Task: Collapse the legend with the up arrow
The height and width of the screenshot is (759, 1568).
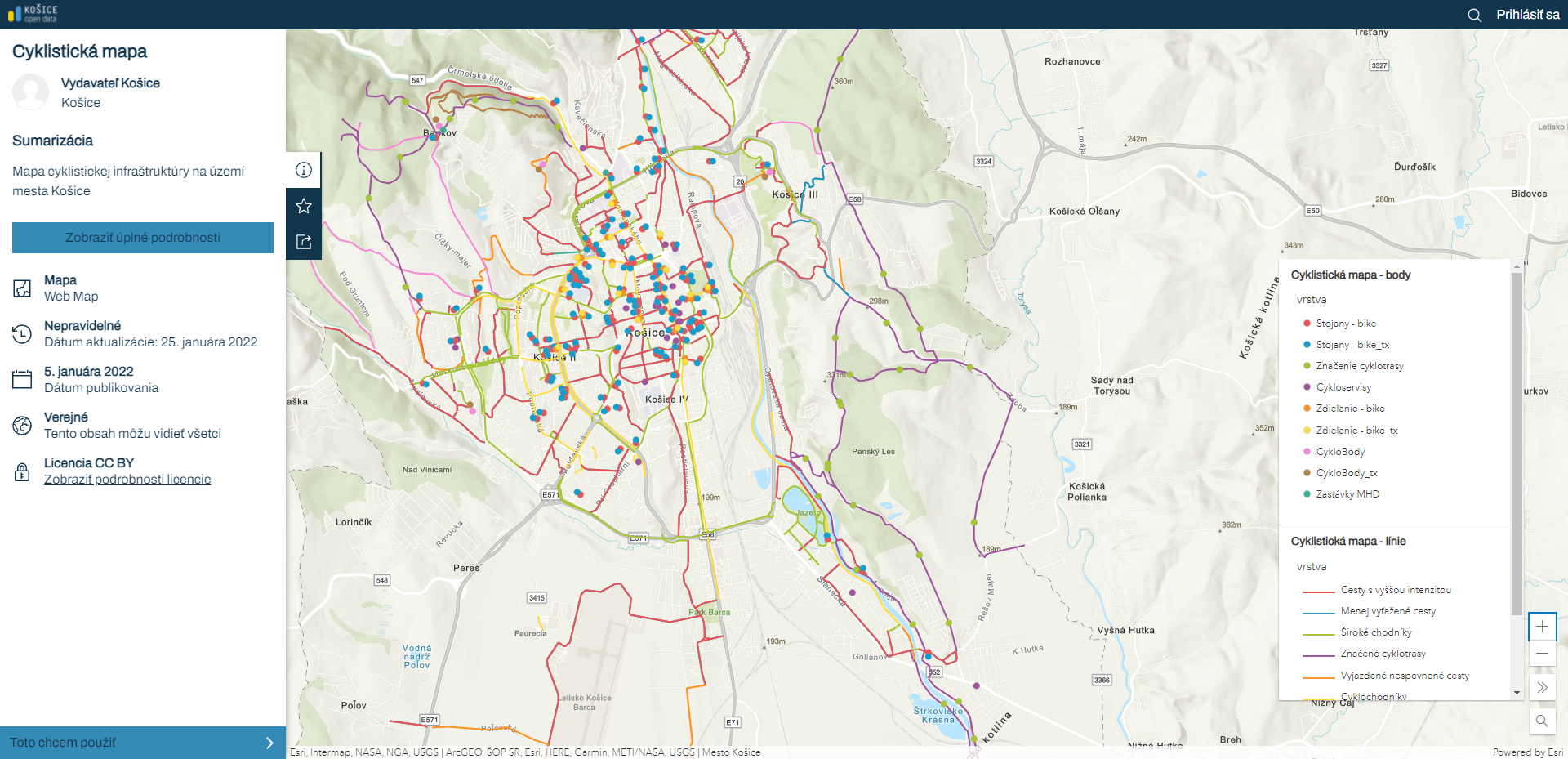Action: point(1517,264)
